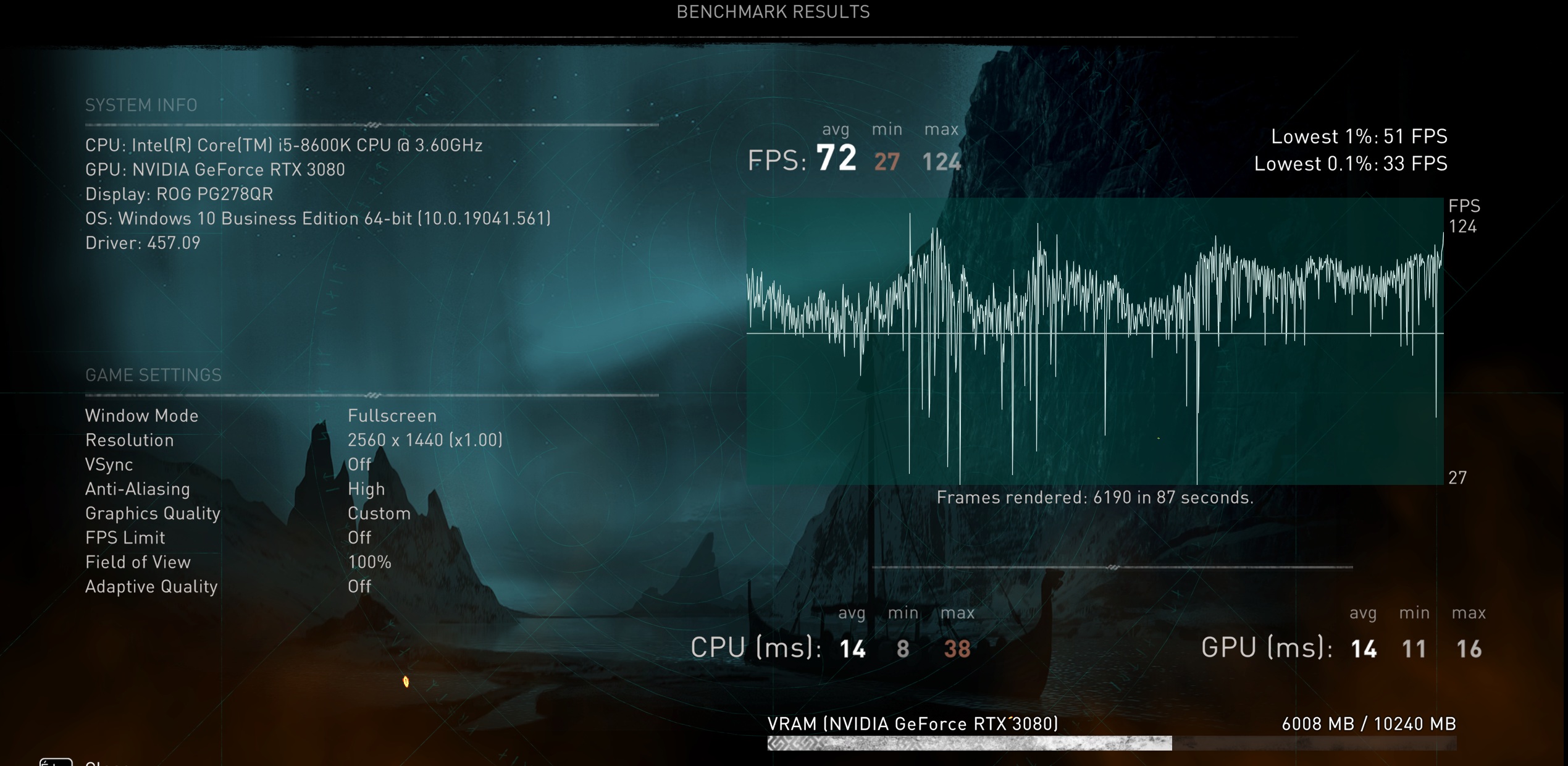Click the average FPS value "72"
This screenshot has height=766, width=1568.
(836, 158)
